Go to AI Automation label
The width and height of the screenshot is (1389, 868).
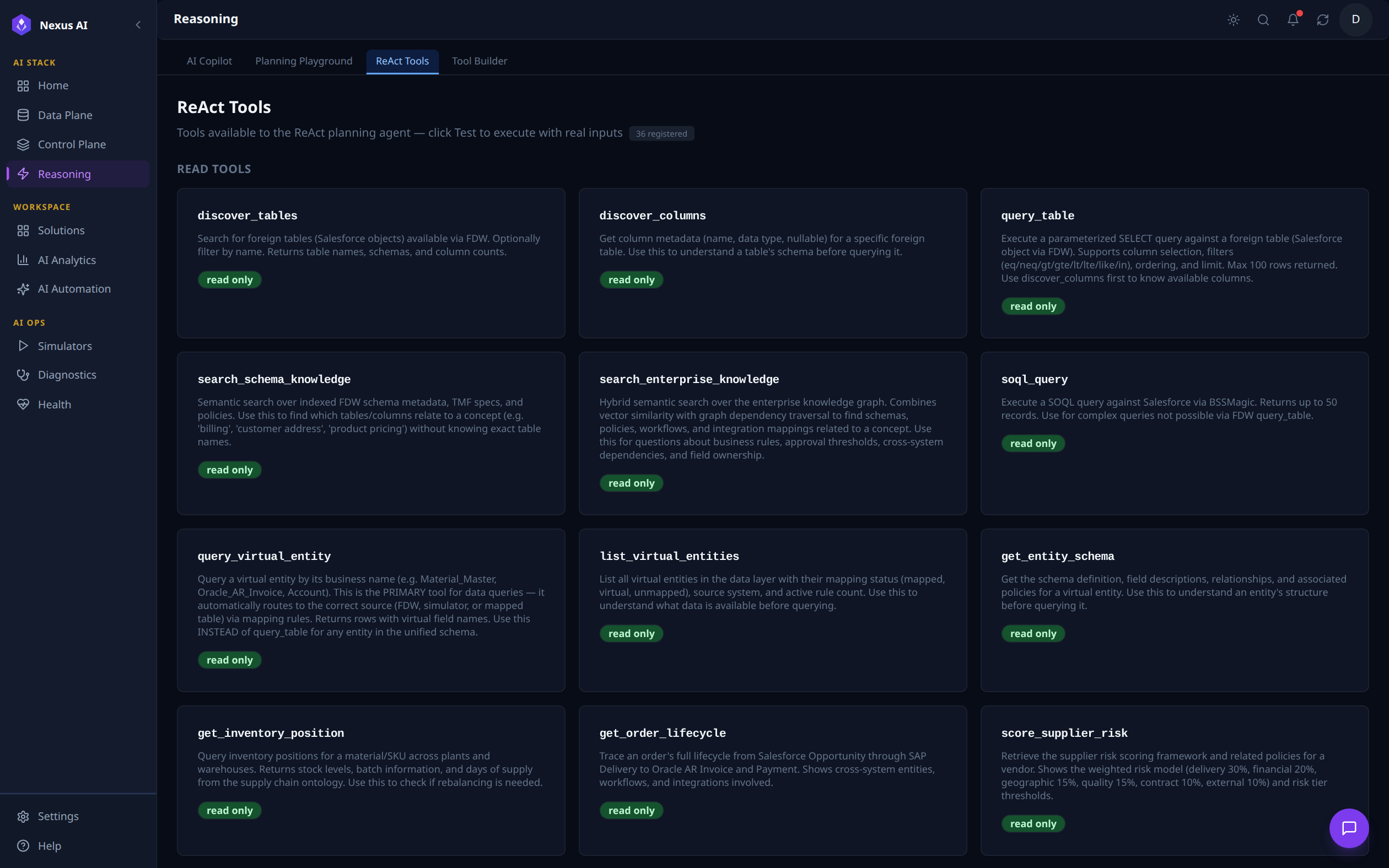(74, 289)
